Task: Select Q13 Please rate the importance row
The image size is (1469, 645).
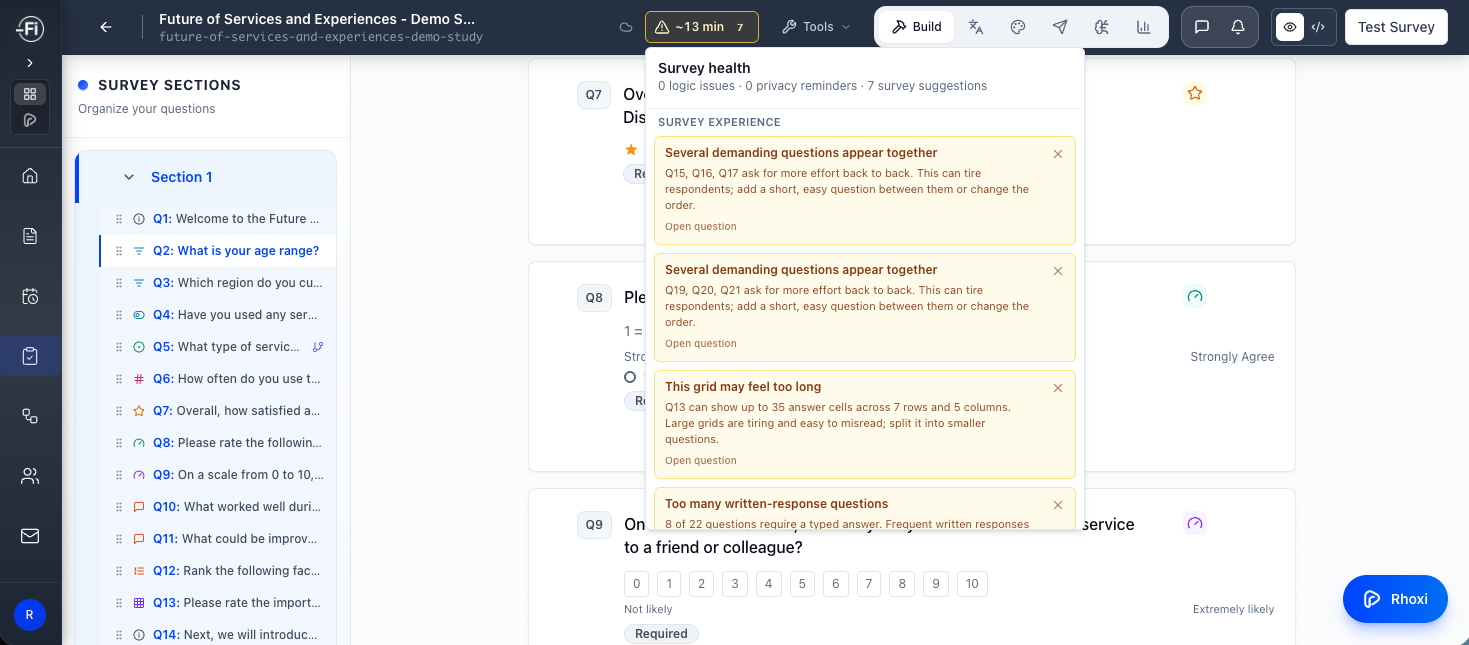Action: point(218,603)
